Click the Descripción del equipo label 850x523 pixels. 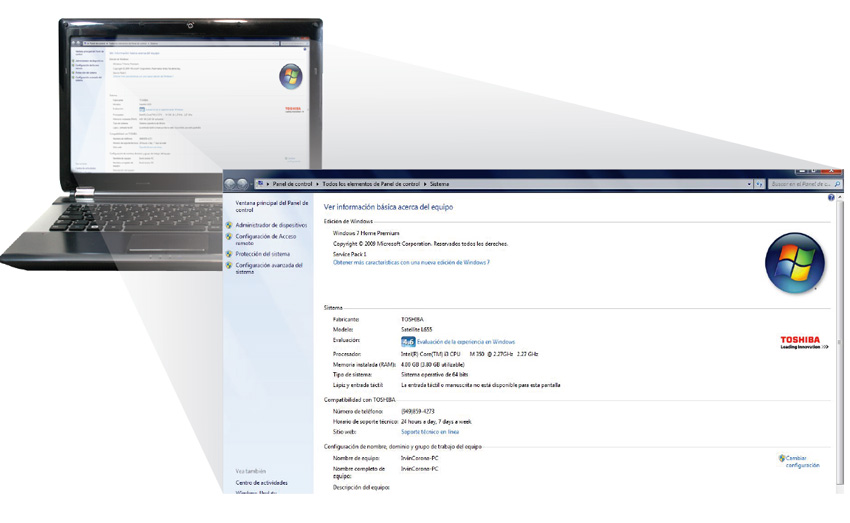point(361,488)
